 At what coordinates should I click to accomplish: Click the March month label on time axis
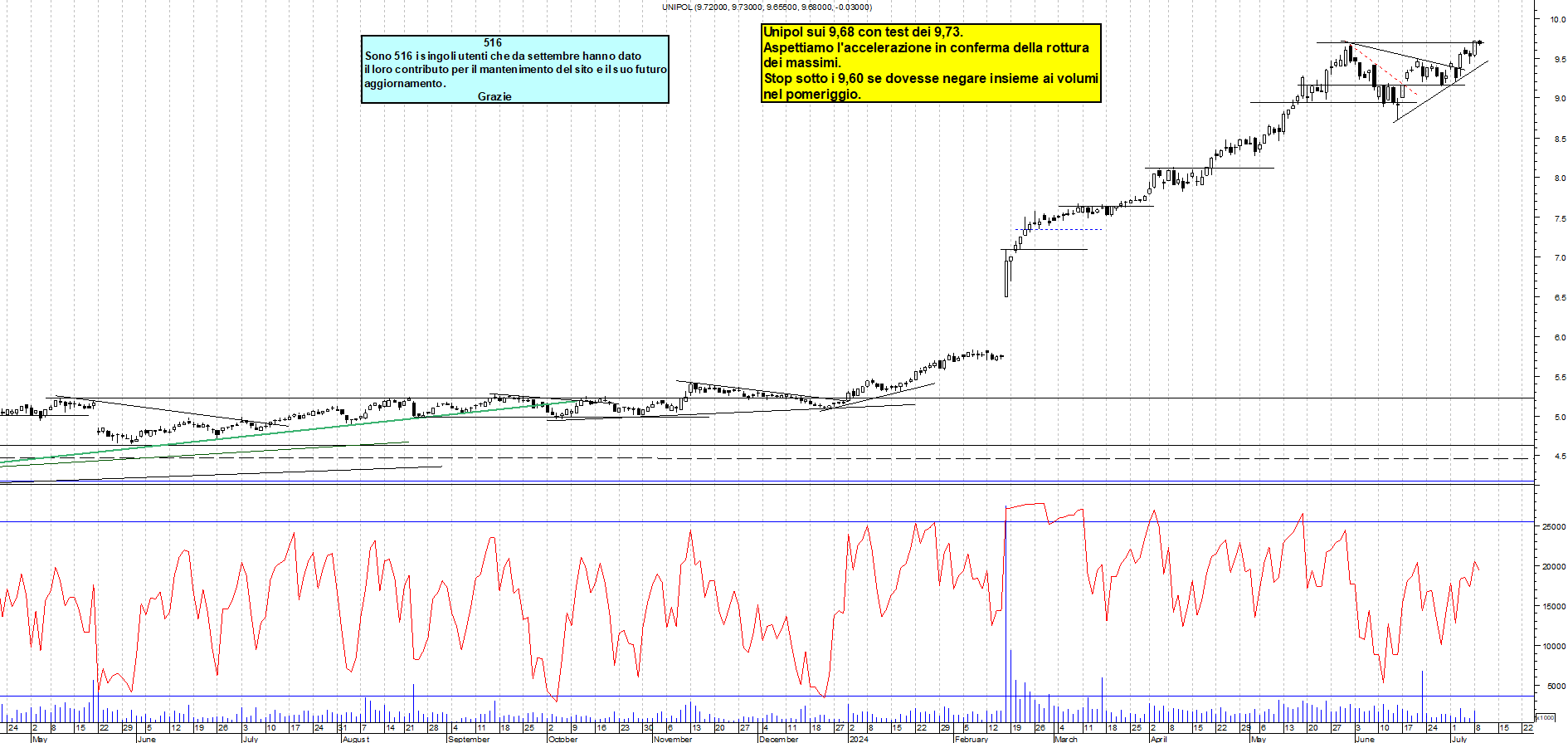[1066, 739]
